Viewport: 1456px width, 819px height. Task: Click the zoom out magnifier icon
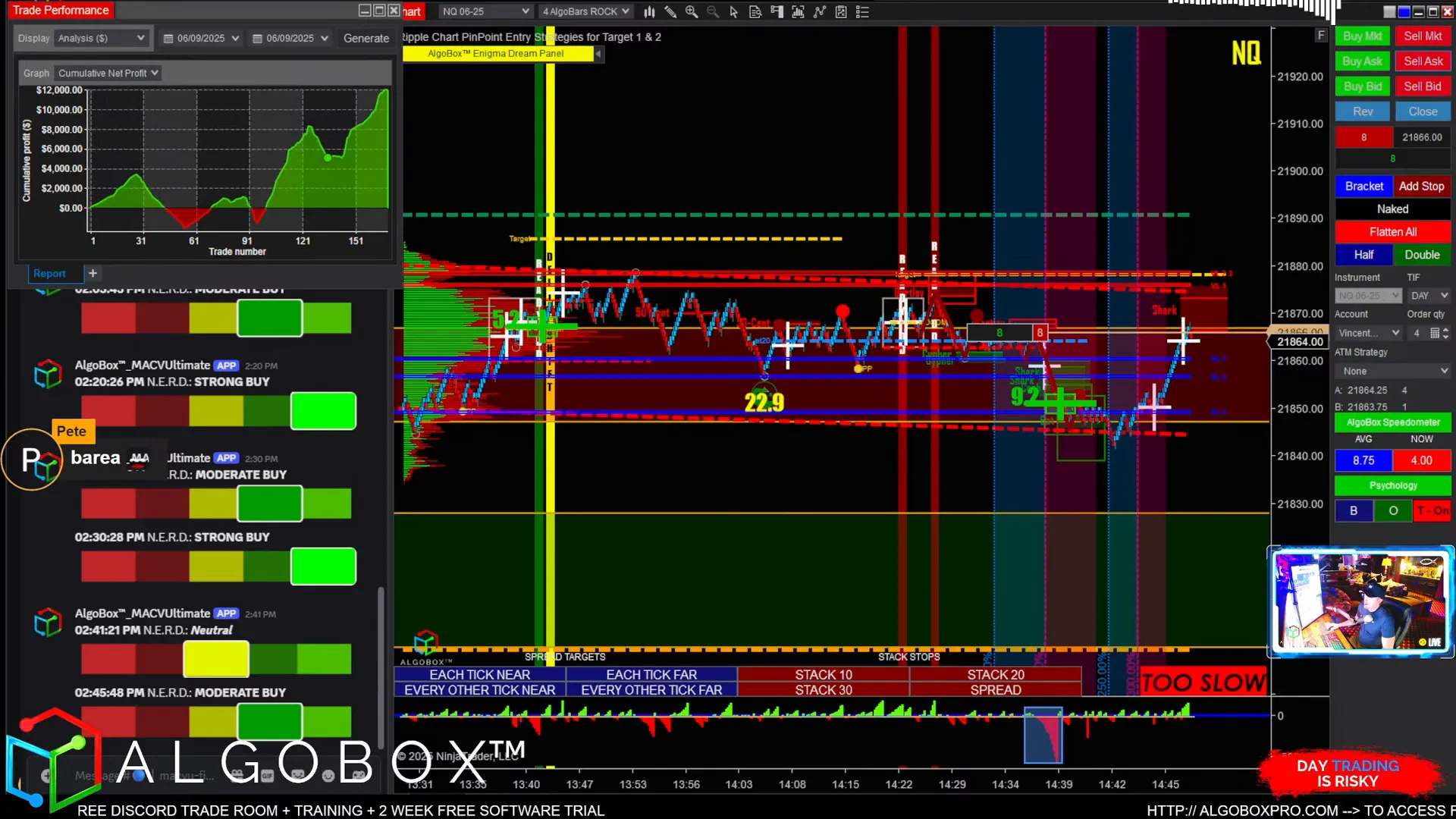point(713,11)
